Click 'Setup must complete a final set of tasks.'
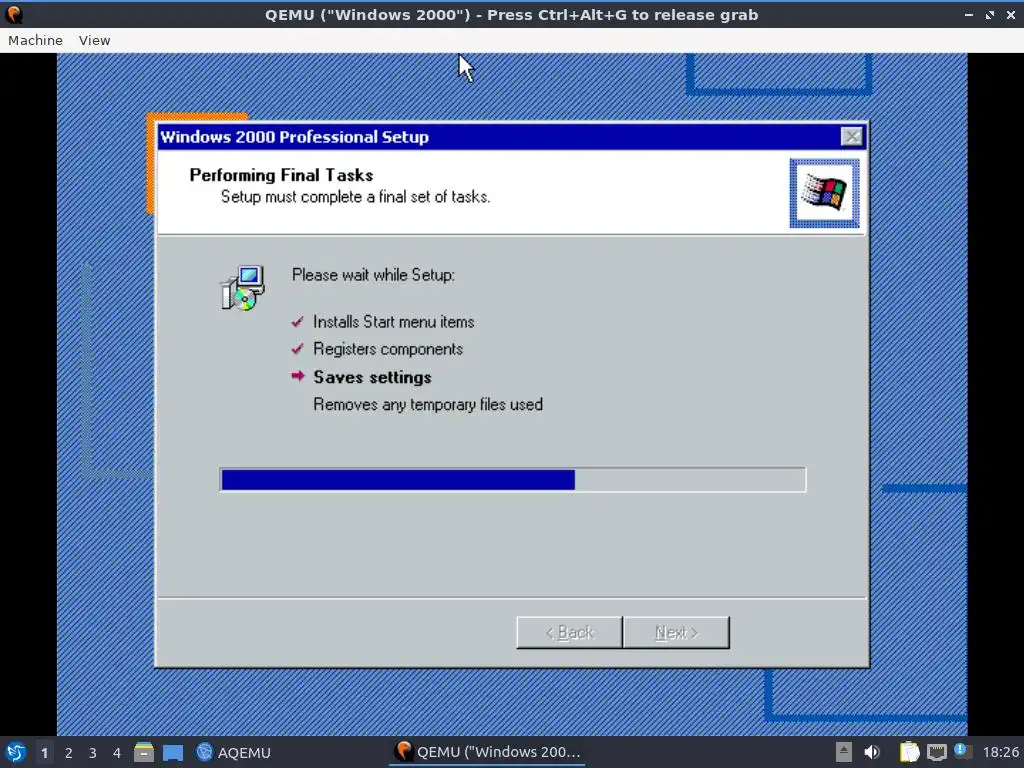 coord(355,197)
